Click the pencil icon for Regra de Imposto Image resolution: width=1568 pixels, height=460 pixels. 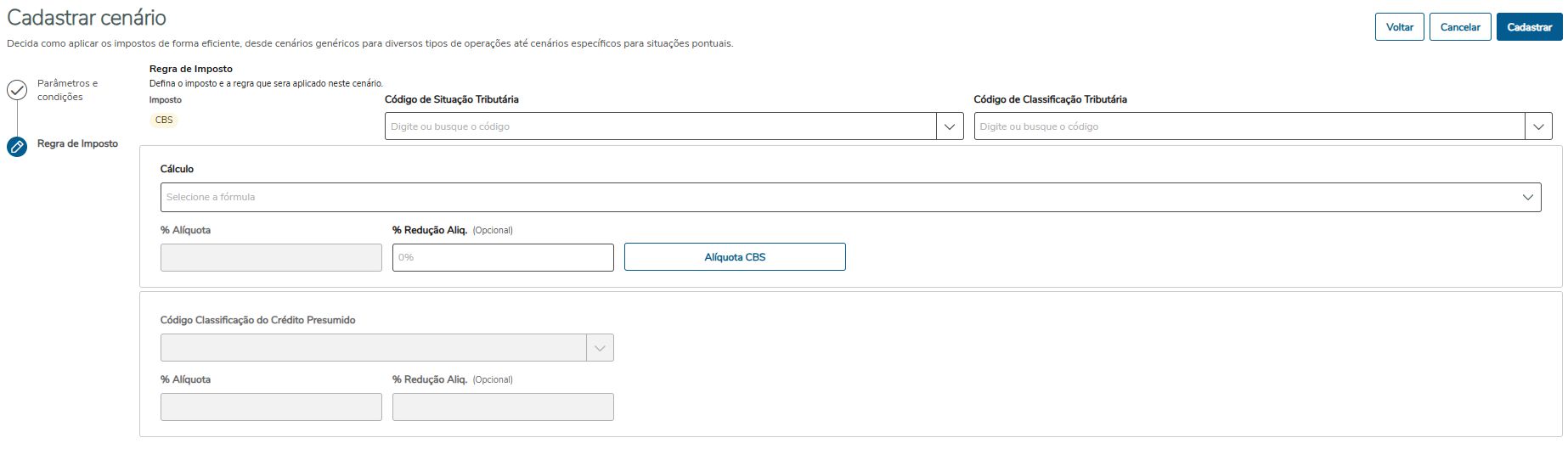point(17,147)
